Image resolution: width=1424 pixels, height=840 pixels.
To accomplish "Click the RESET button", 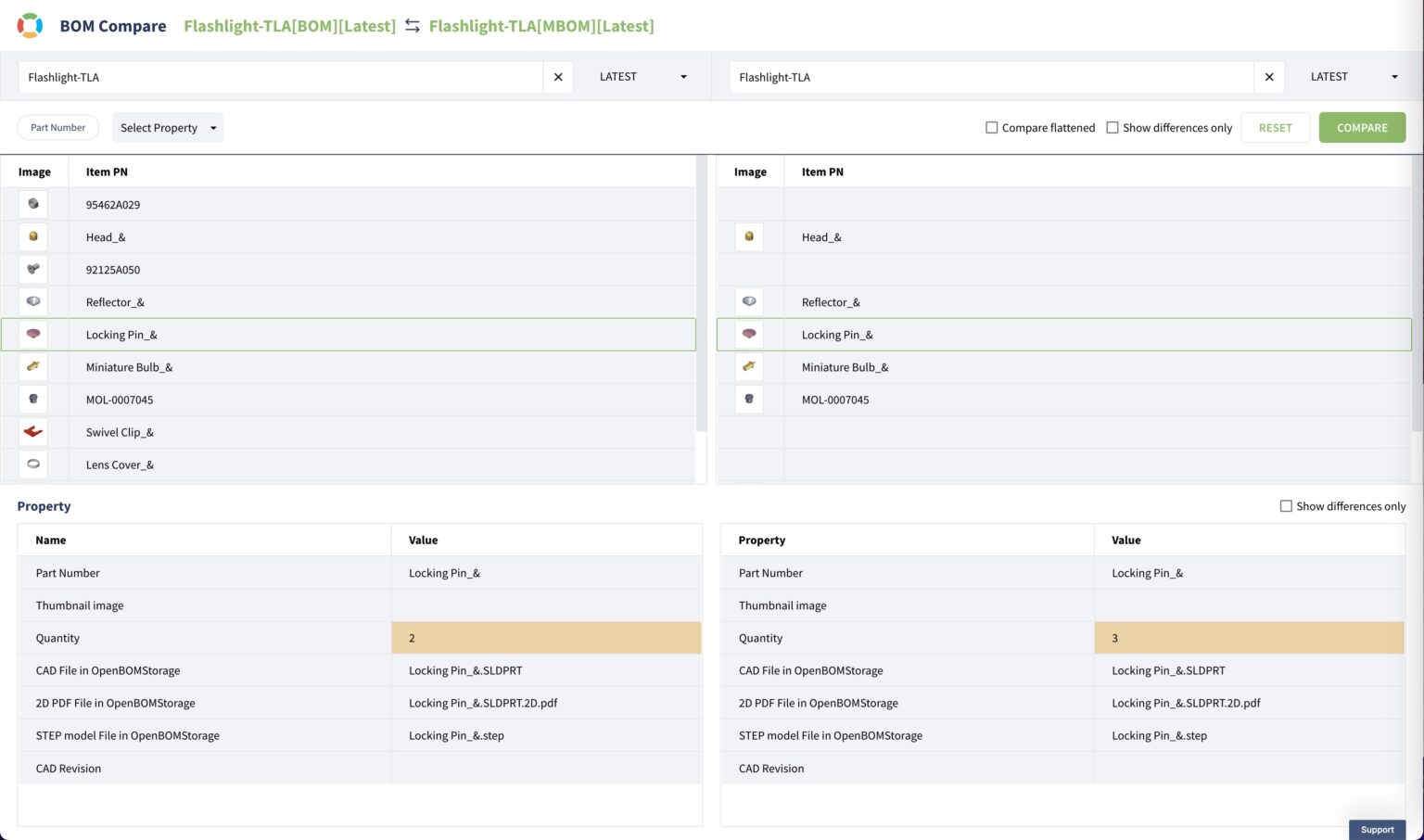I will [x=1276, y=127].
